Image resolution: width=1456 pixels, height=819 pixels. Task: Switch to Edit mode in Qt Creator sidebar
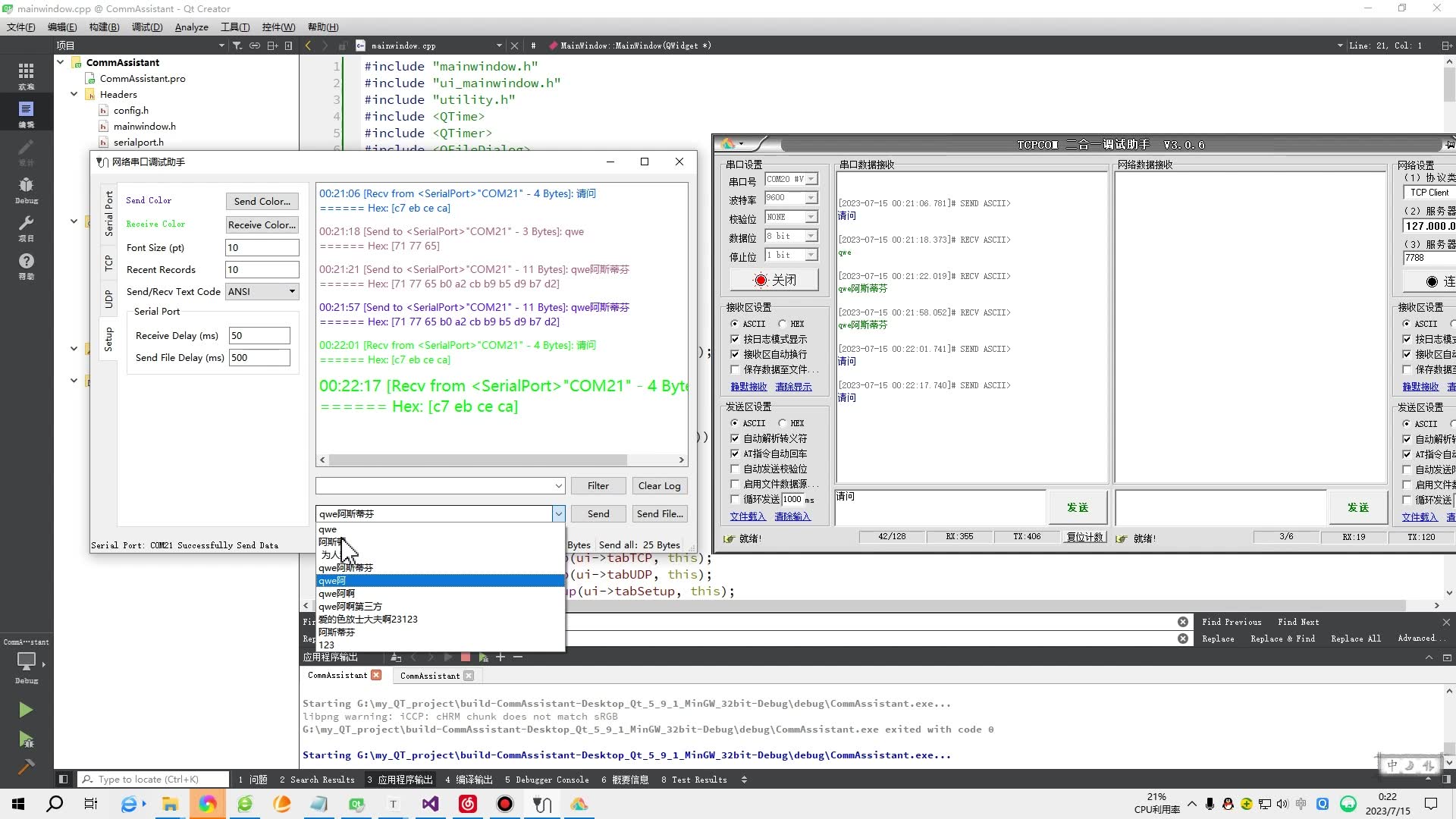pos(27,114)
